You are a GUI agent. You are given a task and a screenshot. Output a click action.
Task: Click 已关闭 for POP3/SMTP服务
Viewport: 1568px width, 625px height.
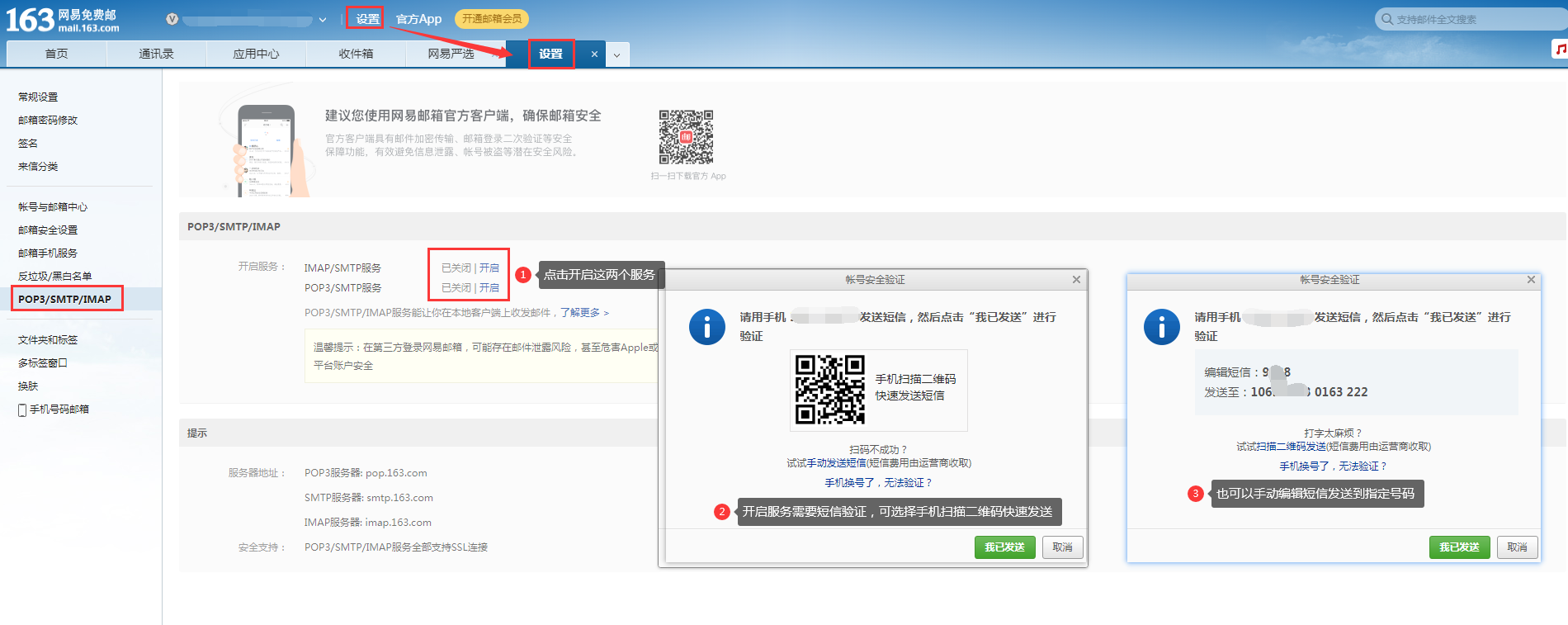click(456, 288)
